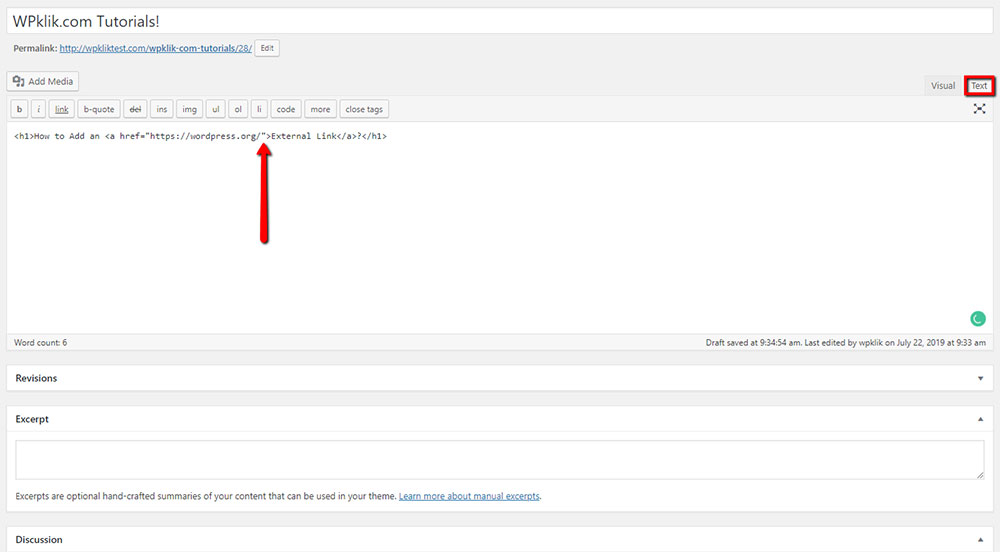Collapse the Discussion panel arrow
Screen dimensions: 1000x552
coord(980,540)
